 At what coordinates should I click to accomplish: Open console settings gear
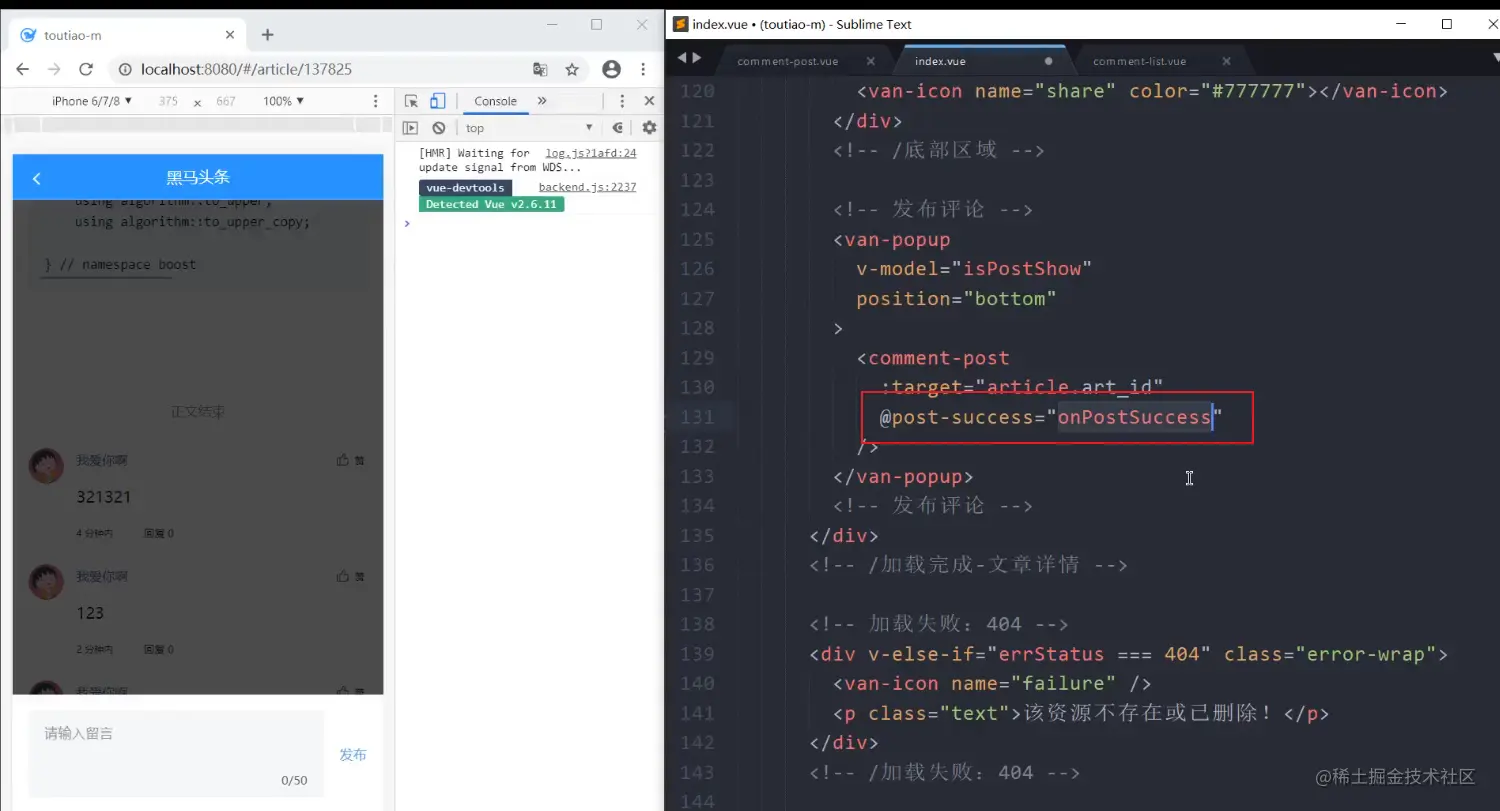click(649, 128)
